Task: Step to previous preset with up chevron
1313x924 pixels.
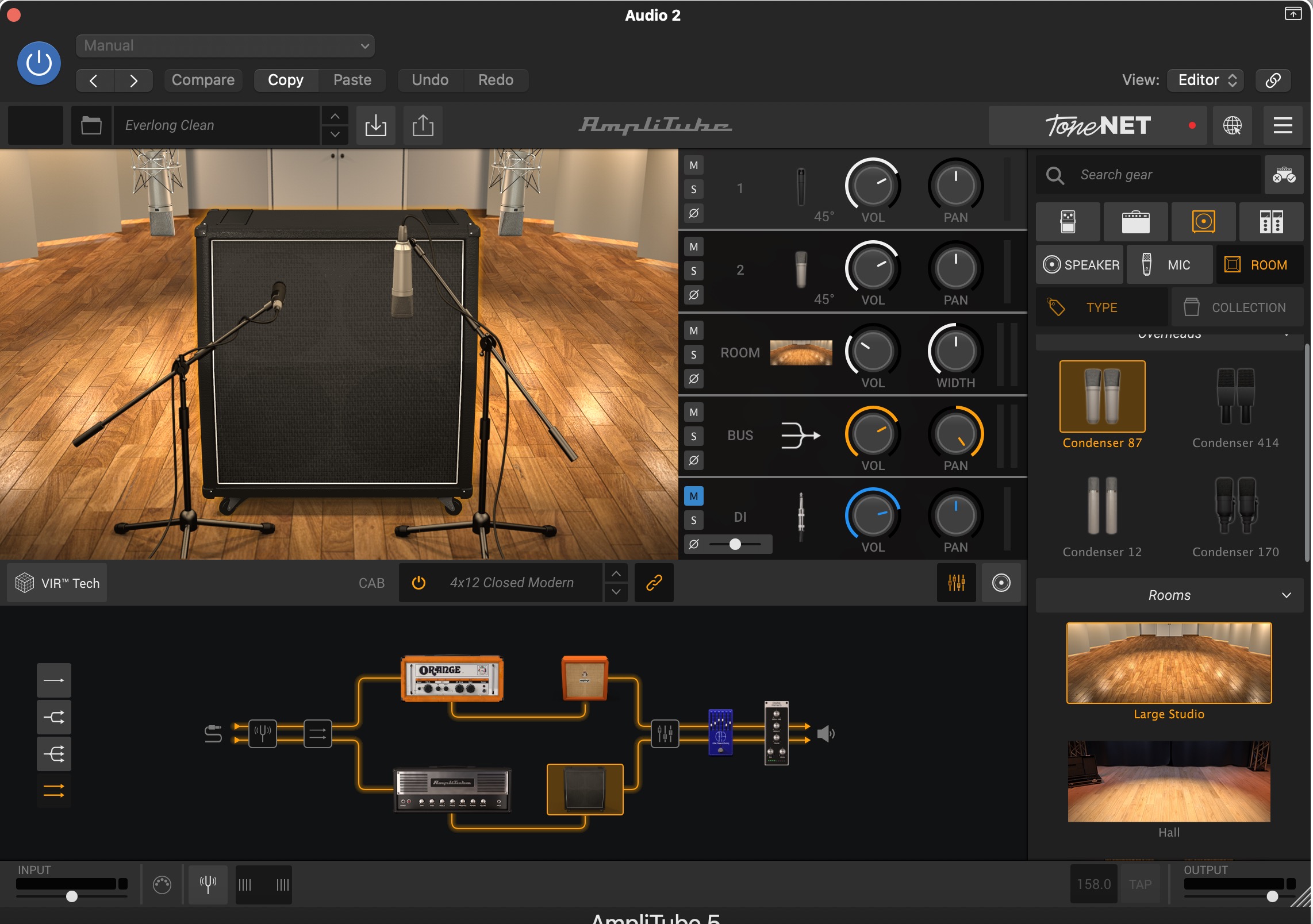Action: click(x=335, y=116)
